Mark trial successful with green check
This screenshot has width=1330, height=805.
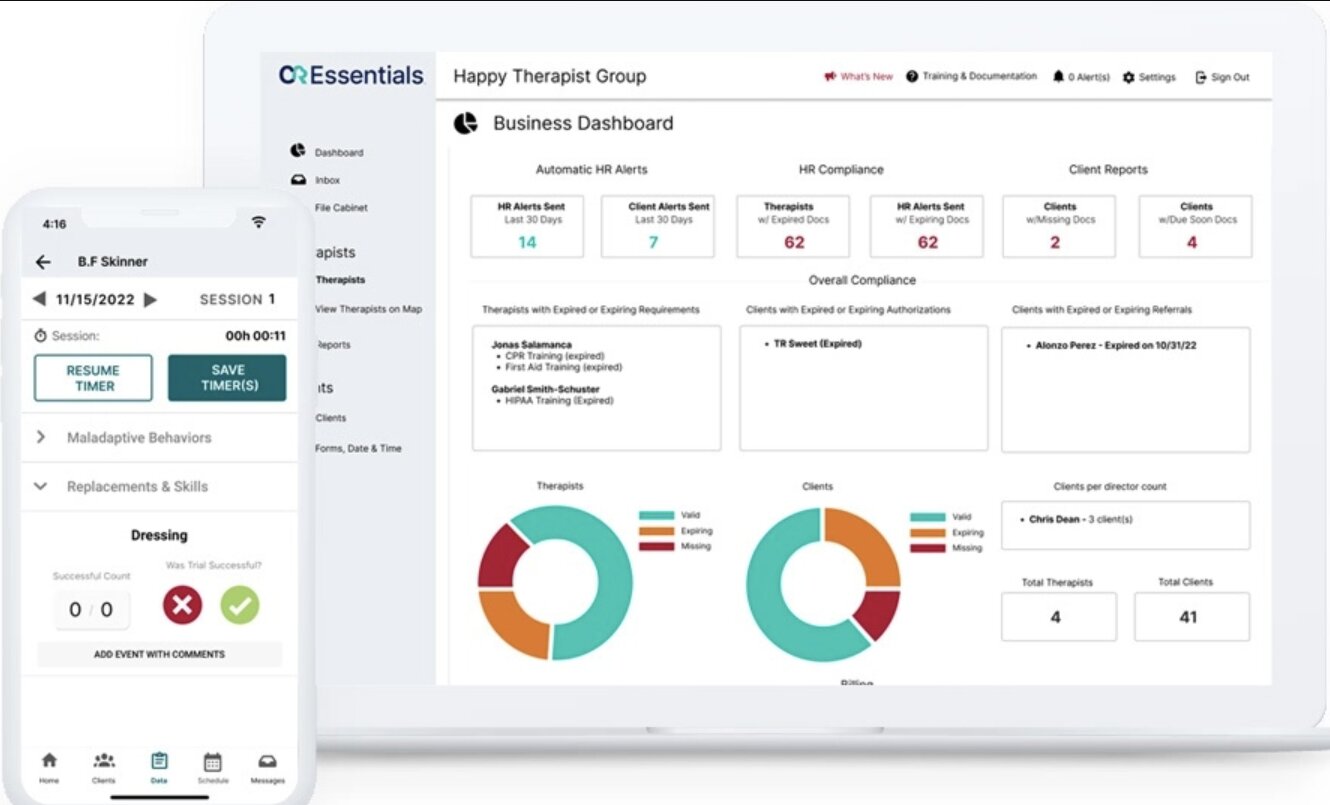point(240,605)
